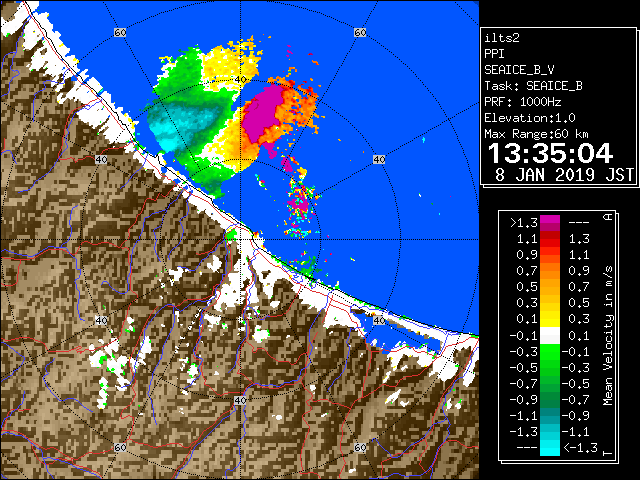Click the letter A beside the legend top
The image size is (640, 480).
pyautogui.click(x=608, y=217)
